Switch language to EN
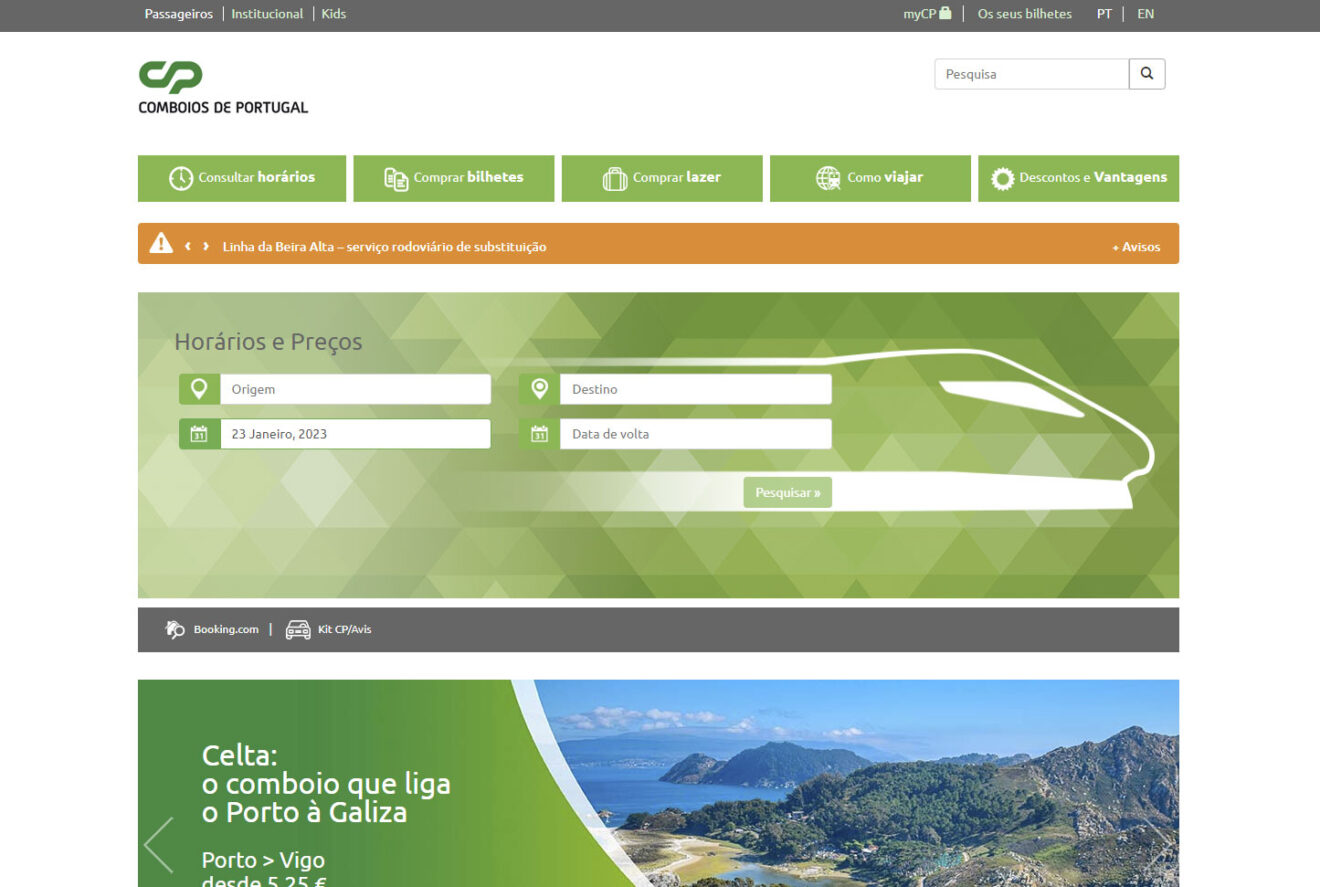The image size is (1320, 887). pos(1145,14)
